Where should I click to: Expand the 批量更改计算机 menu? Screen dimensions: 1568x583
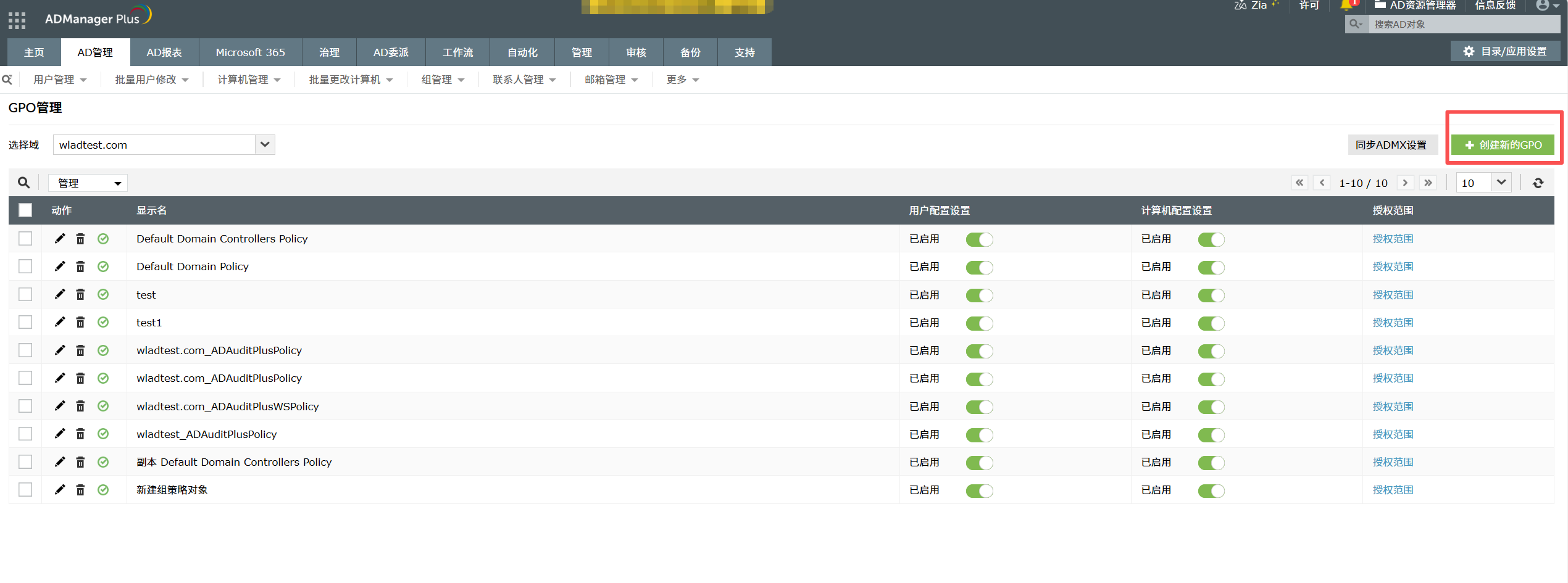point(351,80)
